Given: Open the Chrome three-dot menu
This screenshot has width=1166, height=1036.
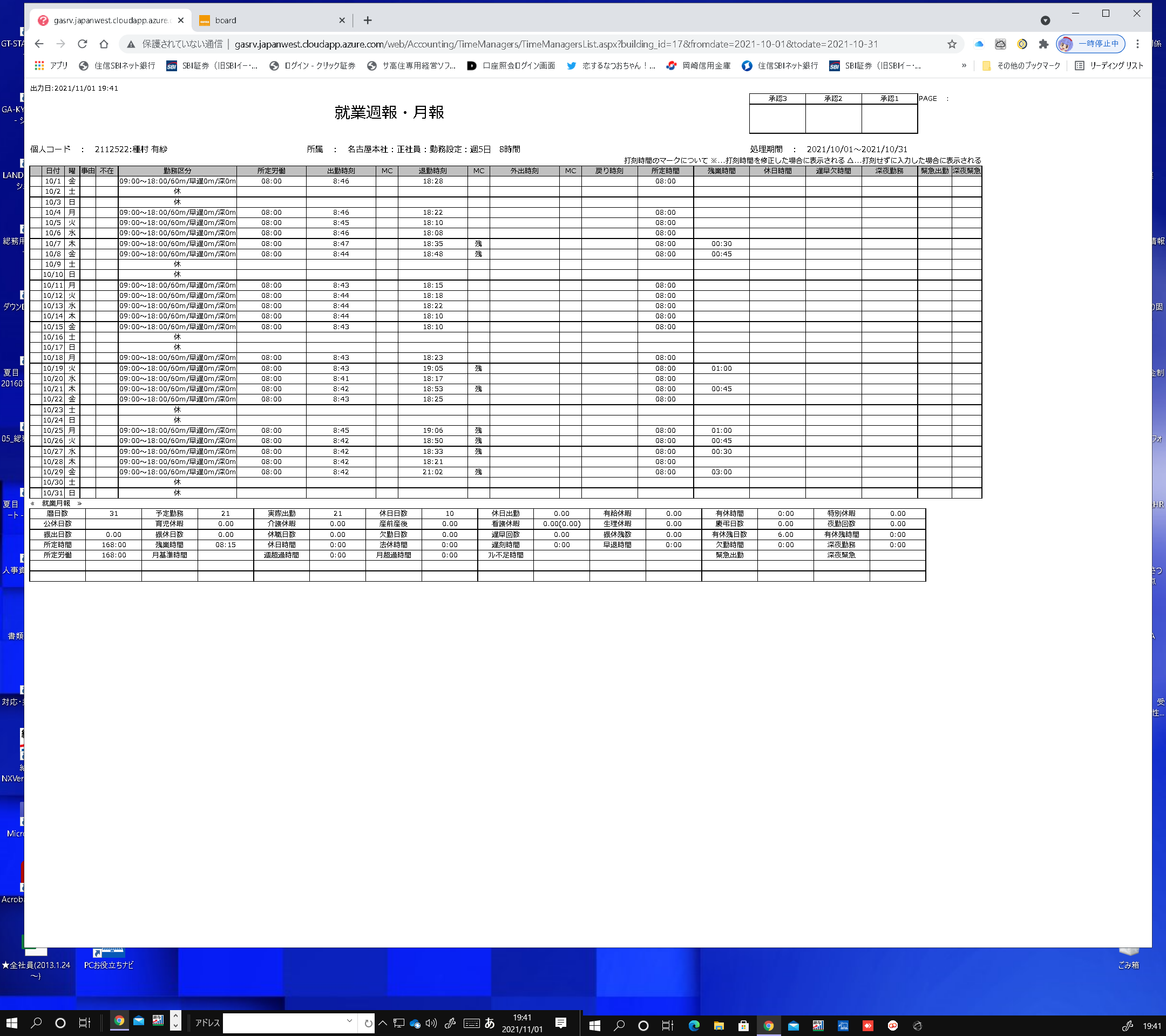Looking at the screenshot, I should pyautogui.click(x=1137, y=44).
